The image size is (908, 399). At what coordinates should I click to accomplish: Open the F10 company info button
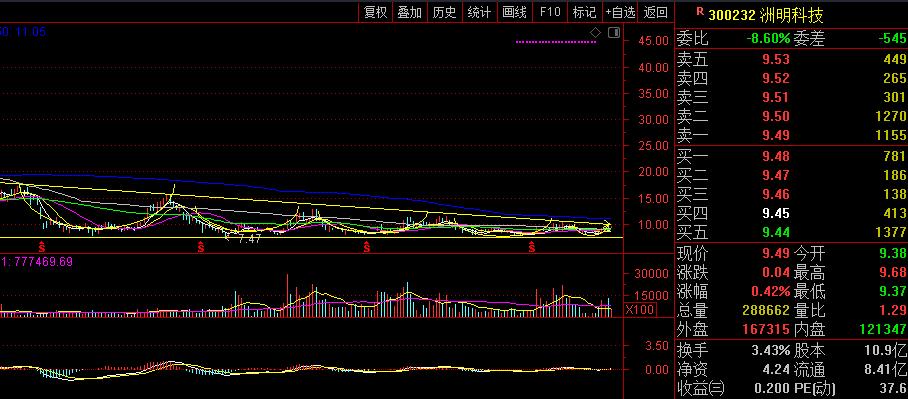pos(550,12)
